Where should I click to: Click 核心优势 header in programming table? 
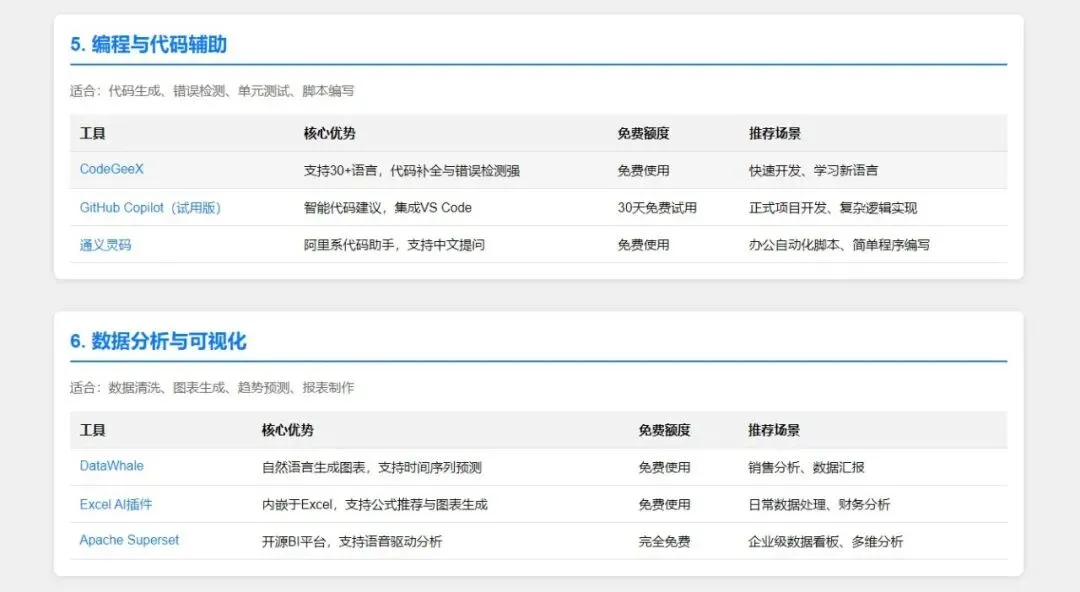coord(329,133)
